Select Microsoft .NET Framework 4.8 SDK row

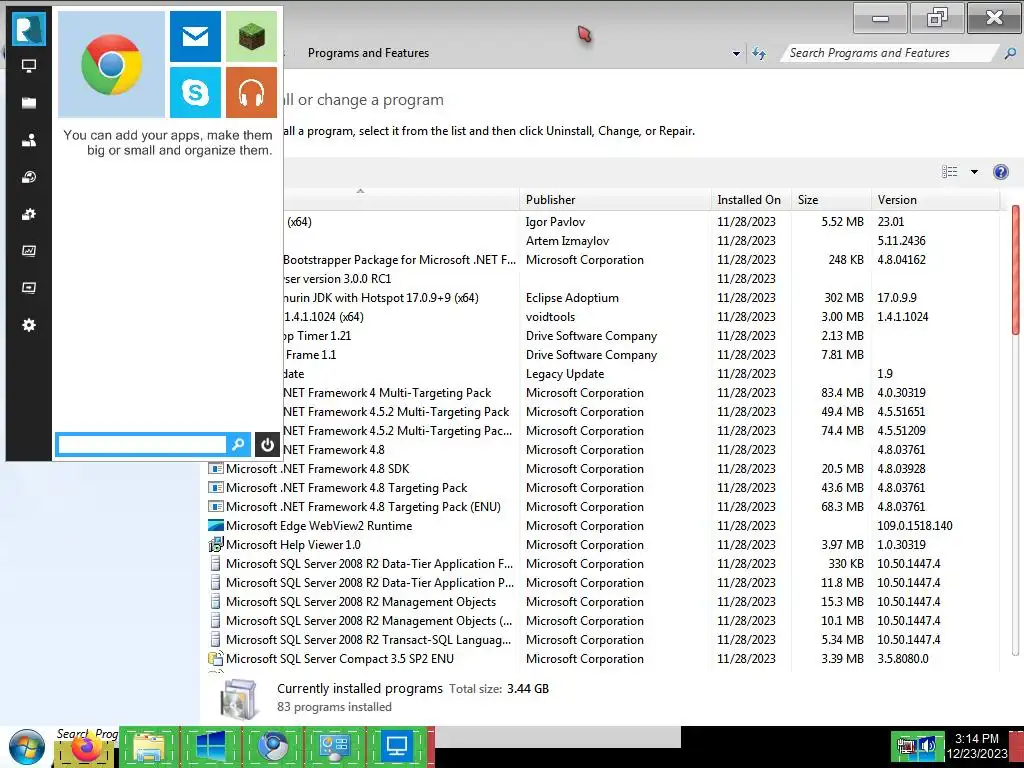(x=602, y=469)
